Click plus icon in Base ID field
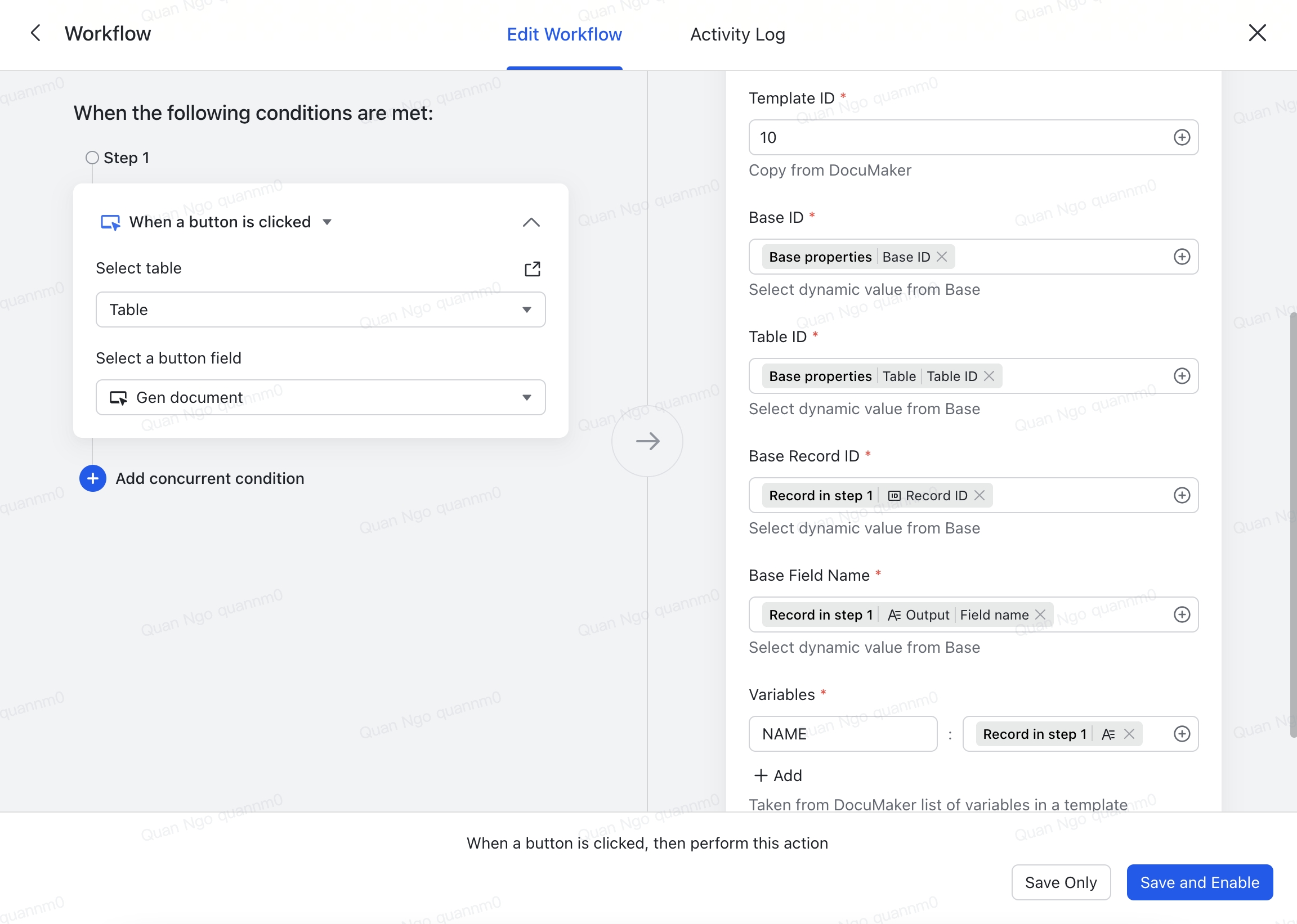Image resolution: width=1297 pixels, height=924 pixels. coord(1182,257)
